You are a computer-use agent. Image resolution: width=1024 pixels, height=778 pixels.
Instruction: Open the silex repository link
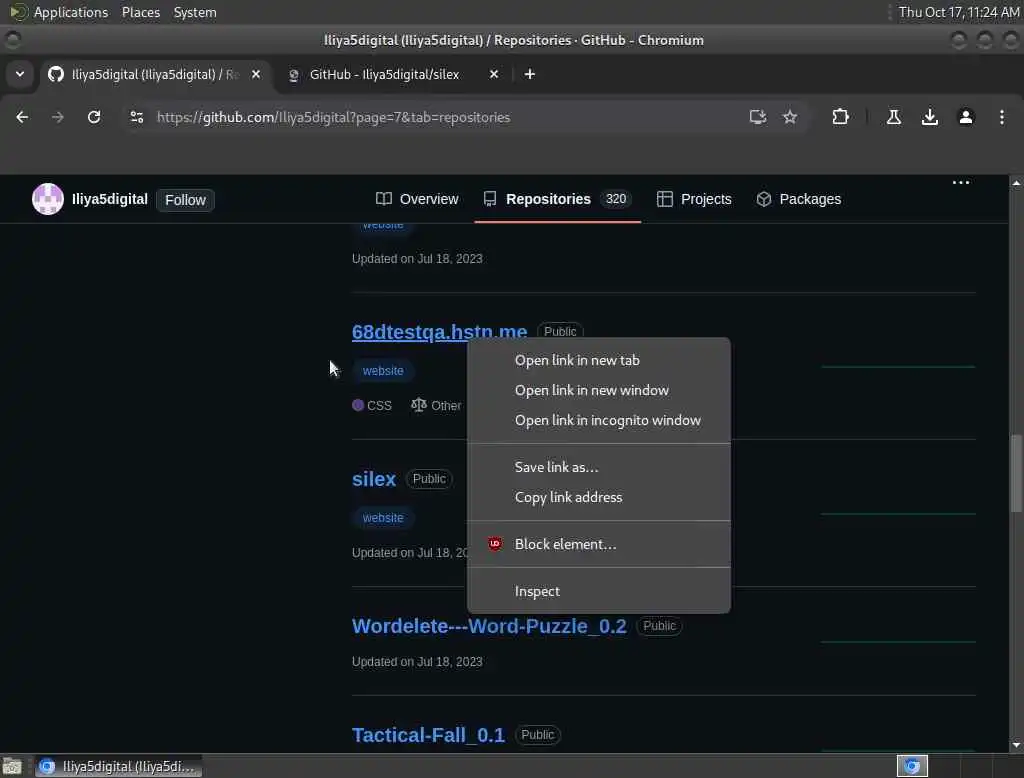(374, 479)
